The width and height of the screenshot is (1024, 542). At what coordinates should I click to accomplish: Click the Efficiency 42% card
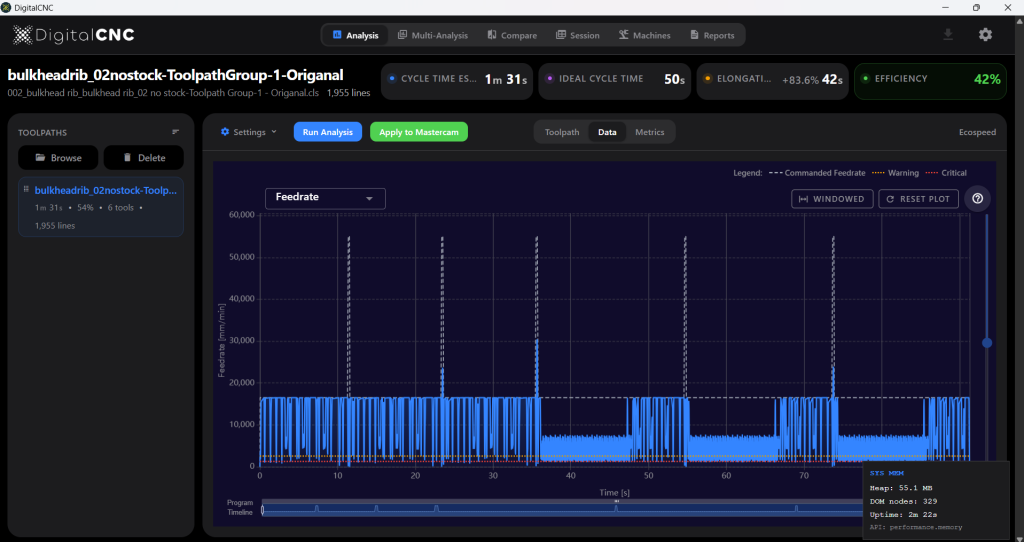(931, 81)
